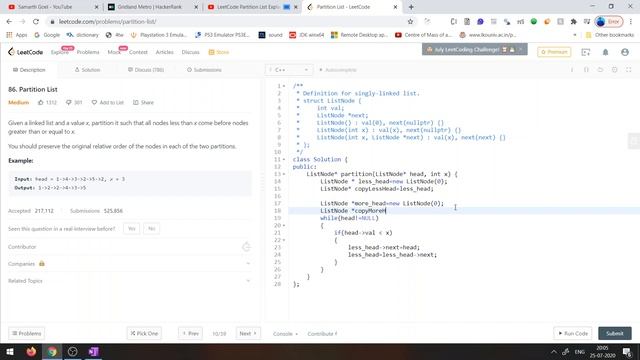The height and width of the screenshot is (360, 640).
Task: Fold the code at line 20
Action: tap(284, 226)
